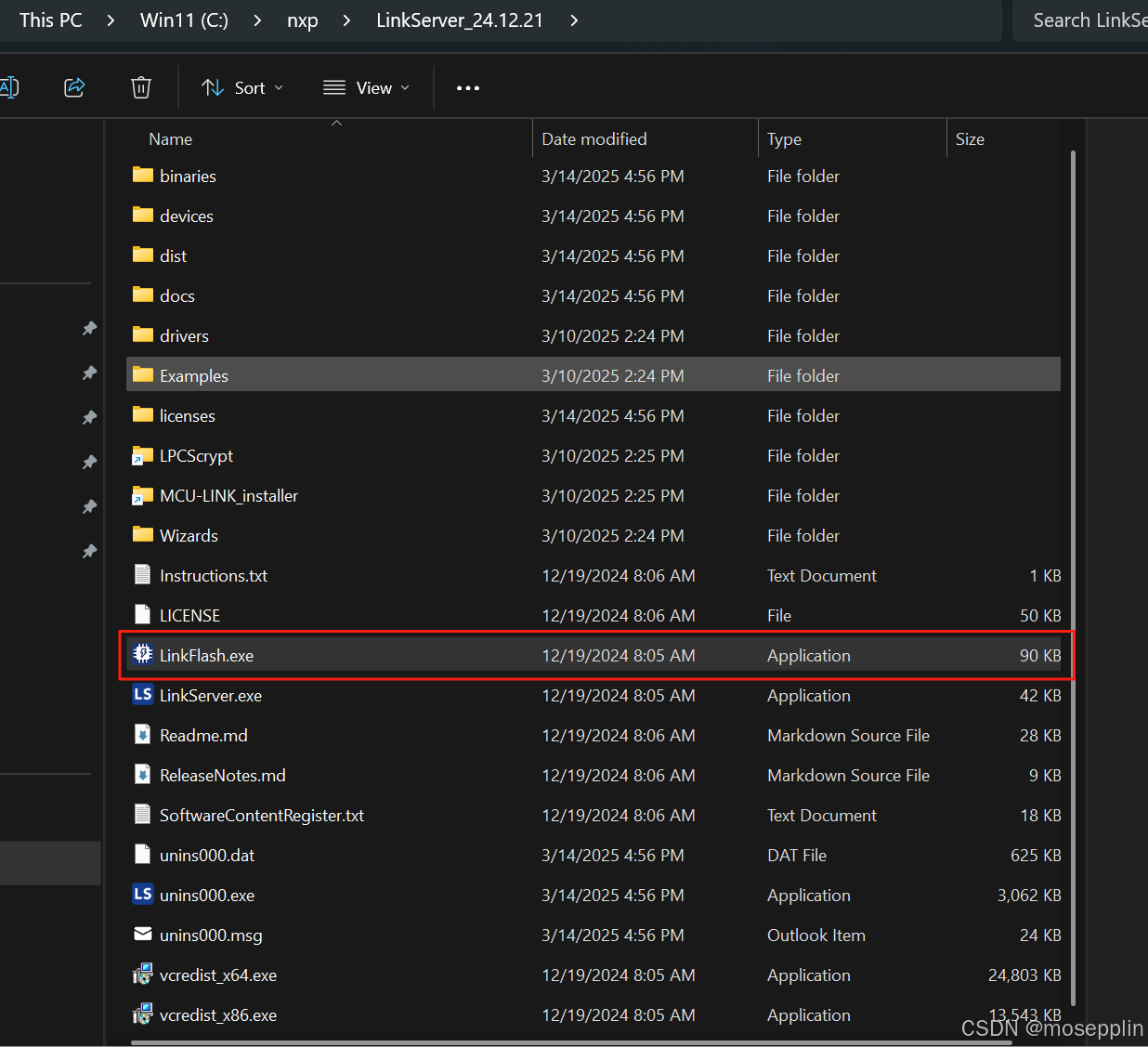Screen dimensions: 1148x1047
Task: Select the file name Readme.md
Action: click(203, 735)
